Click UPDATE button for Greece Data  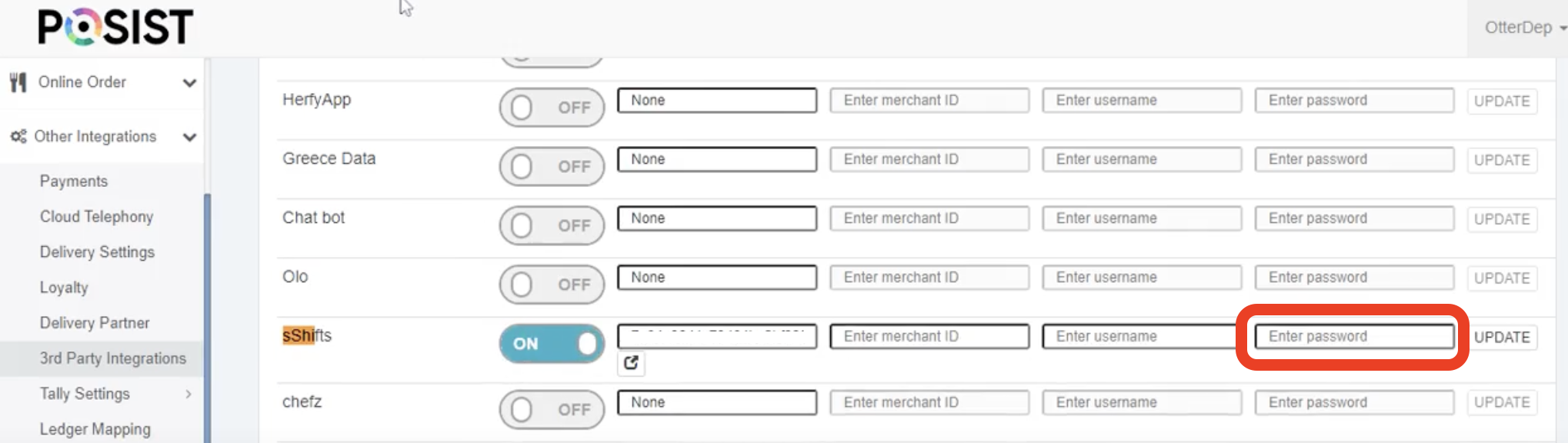1502,160
